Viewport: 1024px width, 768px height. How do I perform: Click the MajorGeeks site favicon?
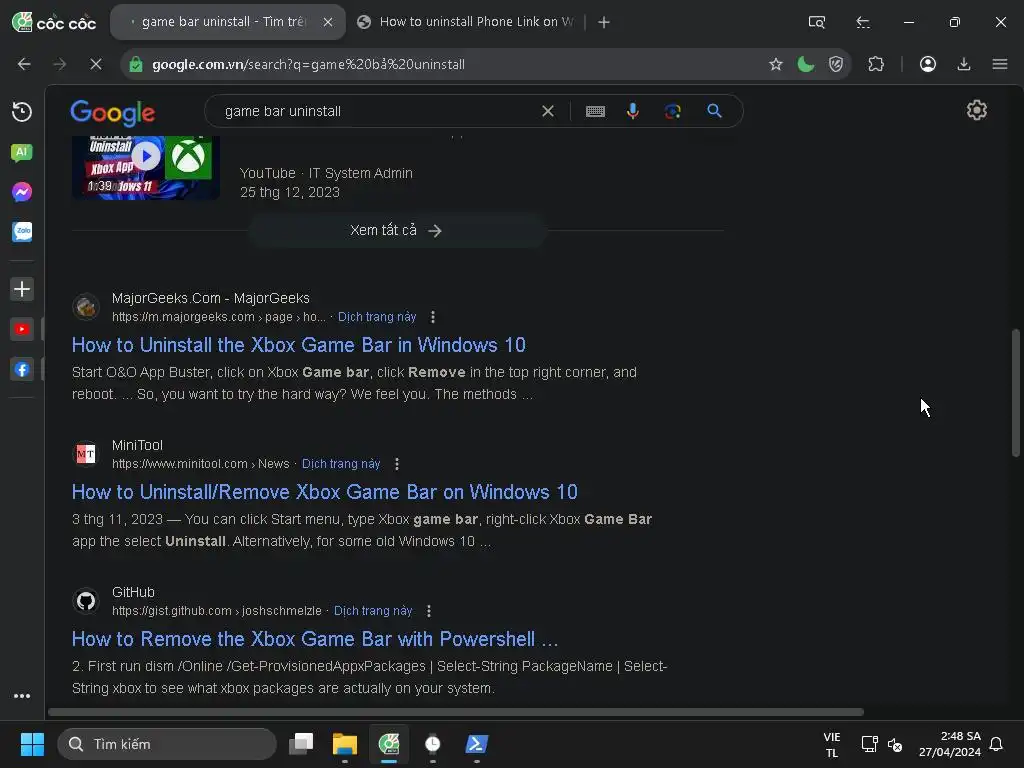[86, 307]
